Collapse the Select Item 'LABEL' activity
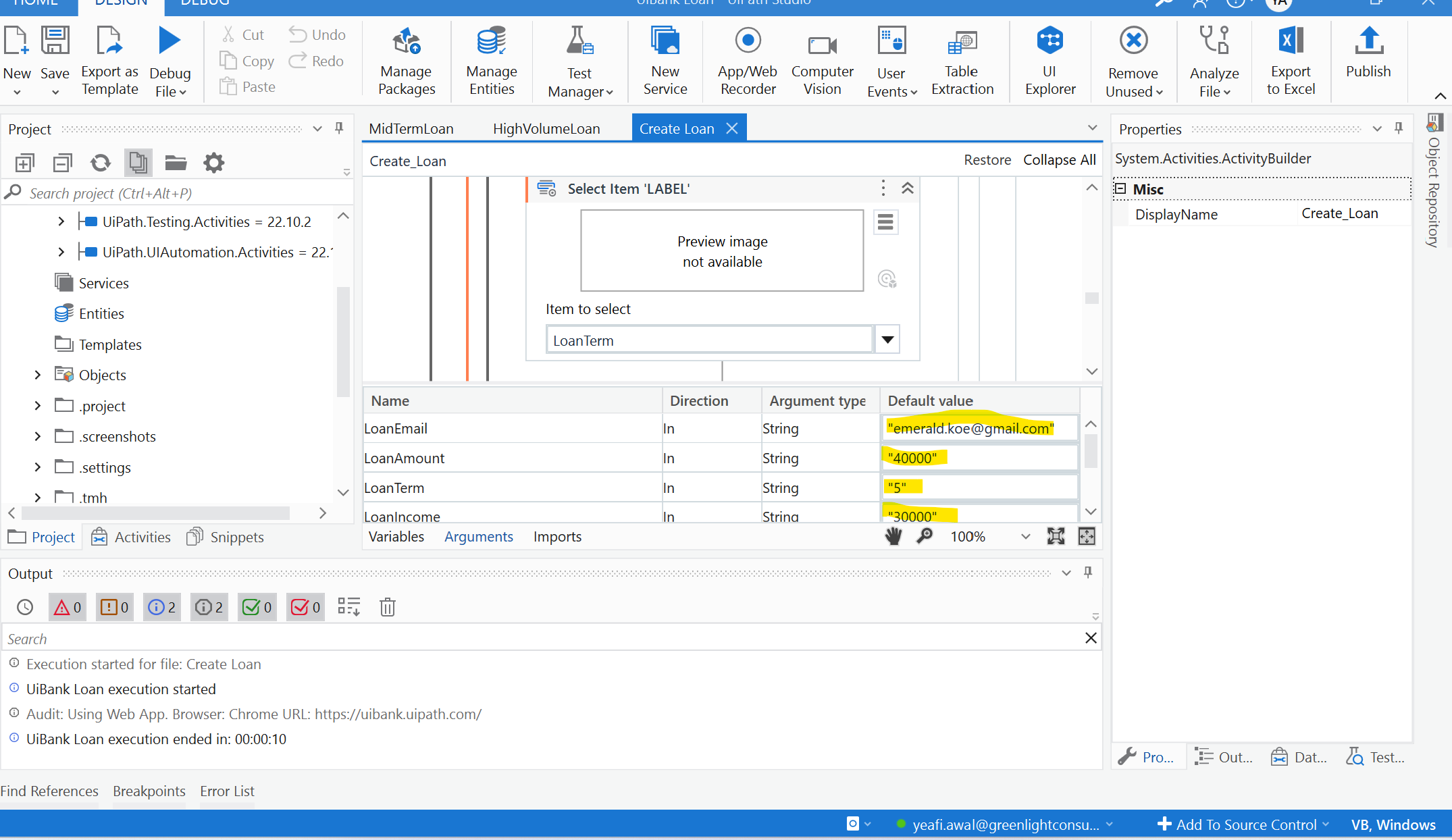The image size is (1452, 840). (x=908, y=188)
